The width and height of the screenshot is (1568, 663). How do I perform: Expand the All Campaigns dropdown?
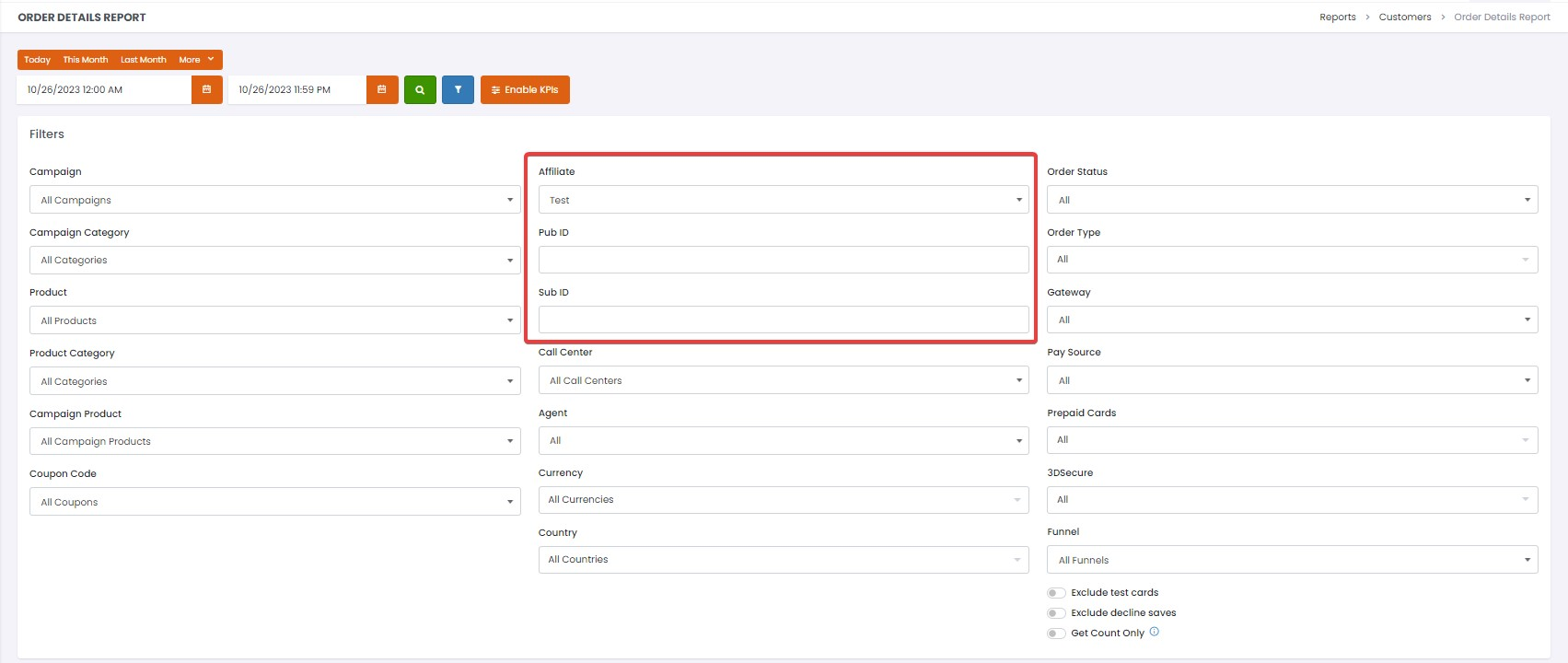(x=274, y=200)
